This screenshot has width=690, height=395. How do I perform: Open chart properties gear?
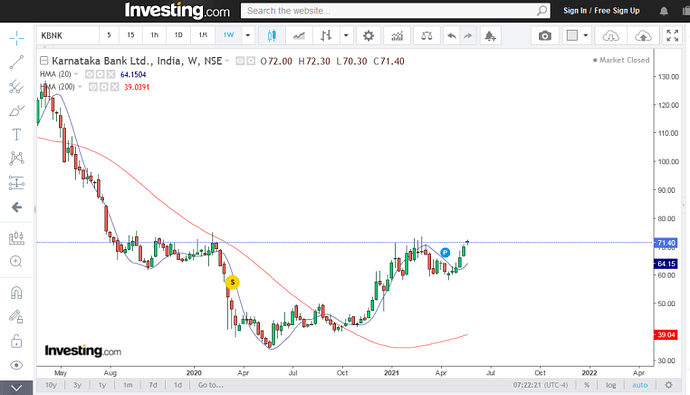click(368, 36)
